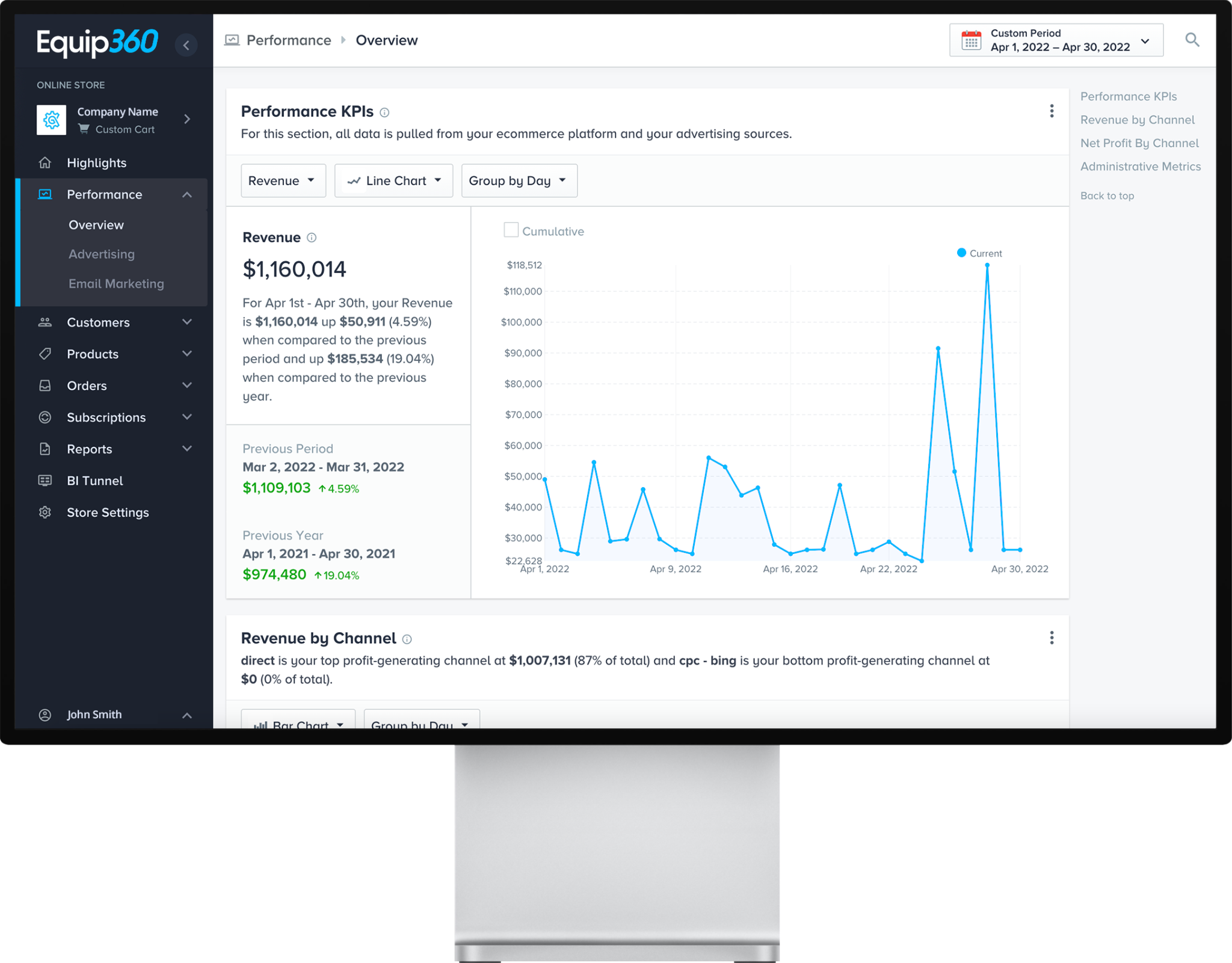Click the Store Settings gear icon

tap(45, 512)
